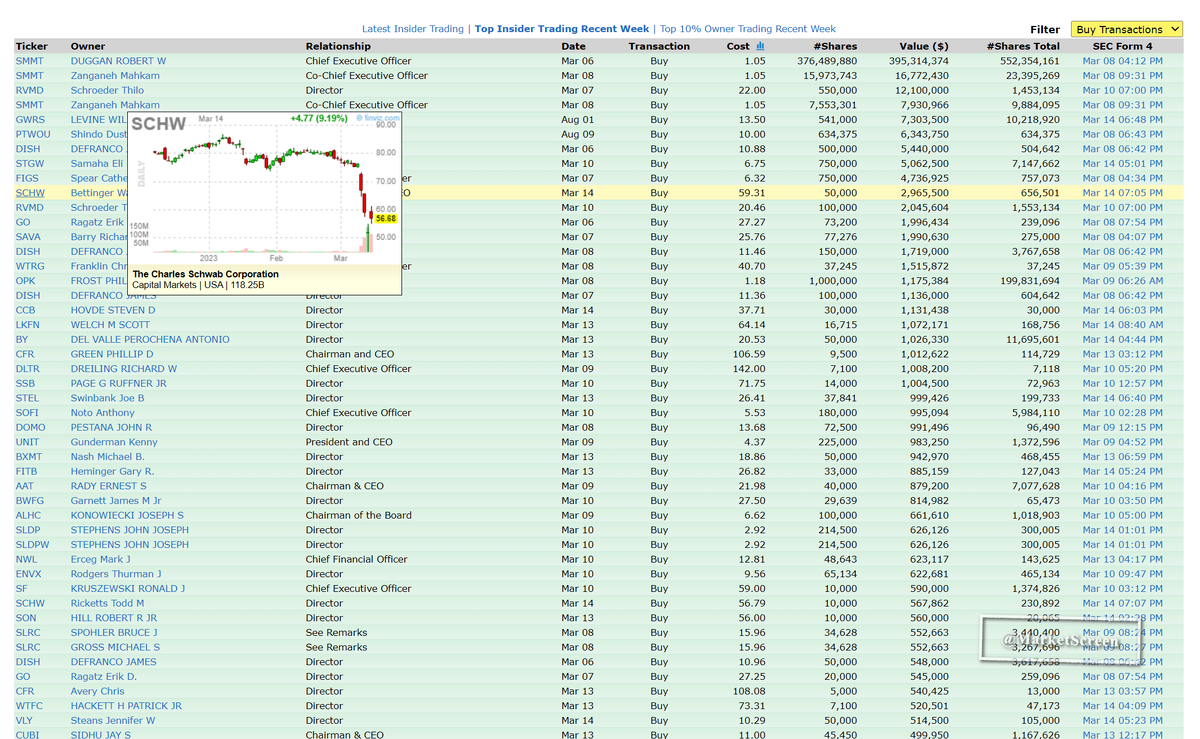The height and width of the screenshot is (739, 1200).
Task: Open the SOFI ticker link
Action: coord(28,413)
